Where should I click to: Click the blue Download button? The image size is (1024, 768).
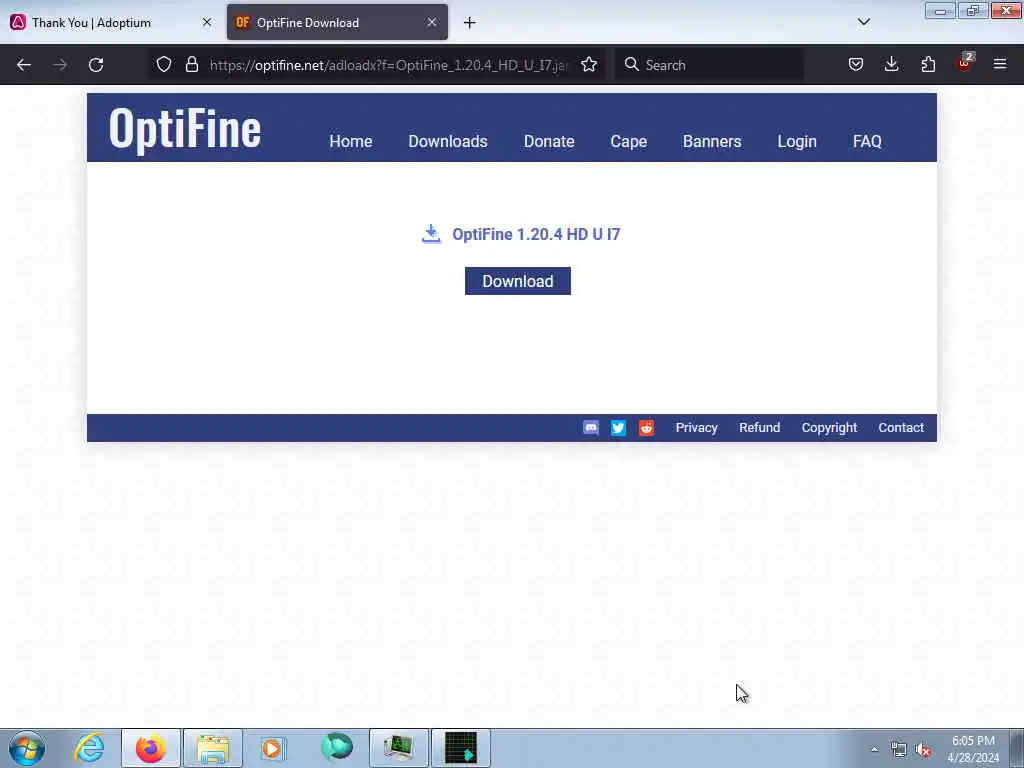pyautogui.click(x=518, y=281)
